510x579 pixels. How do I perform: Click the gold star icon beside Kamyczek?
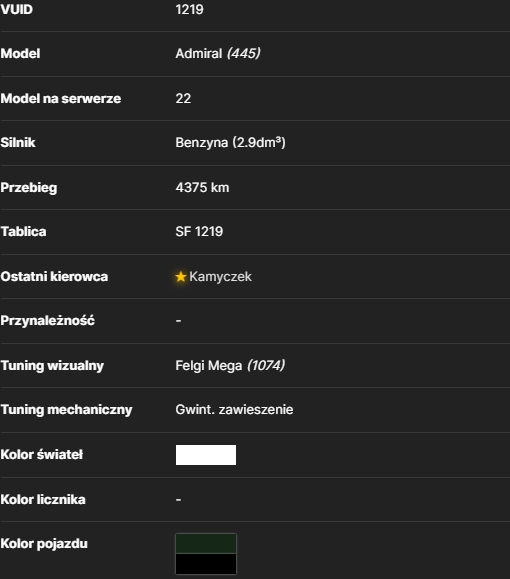[181, 276]
